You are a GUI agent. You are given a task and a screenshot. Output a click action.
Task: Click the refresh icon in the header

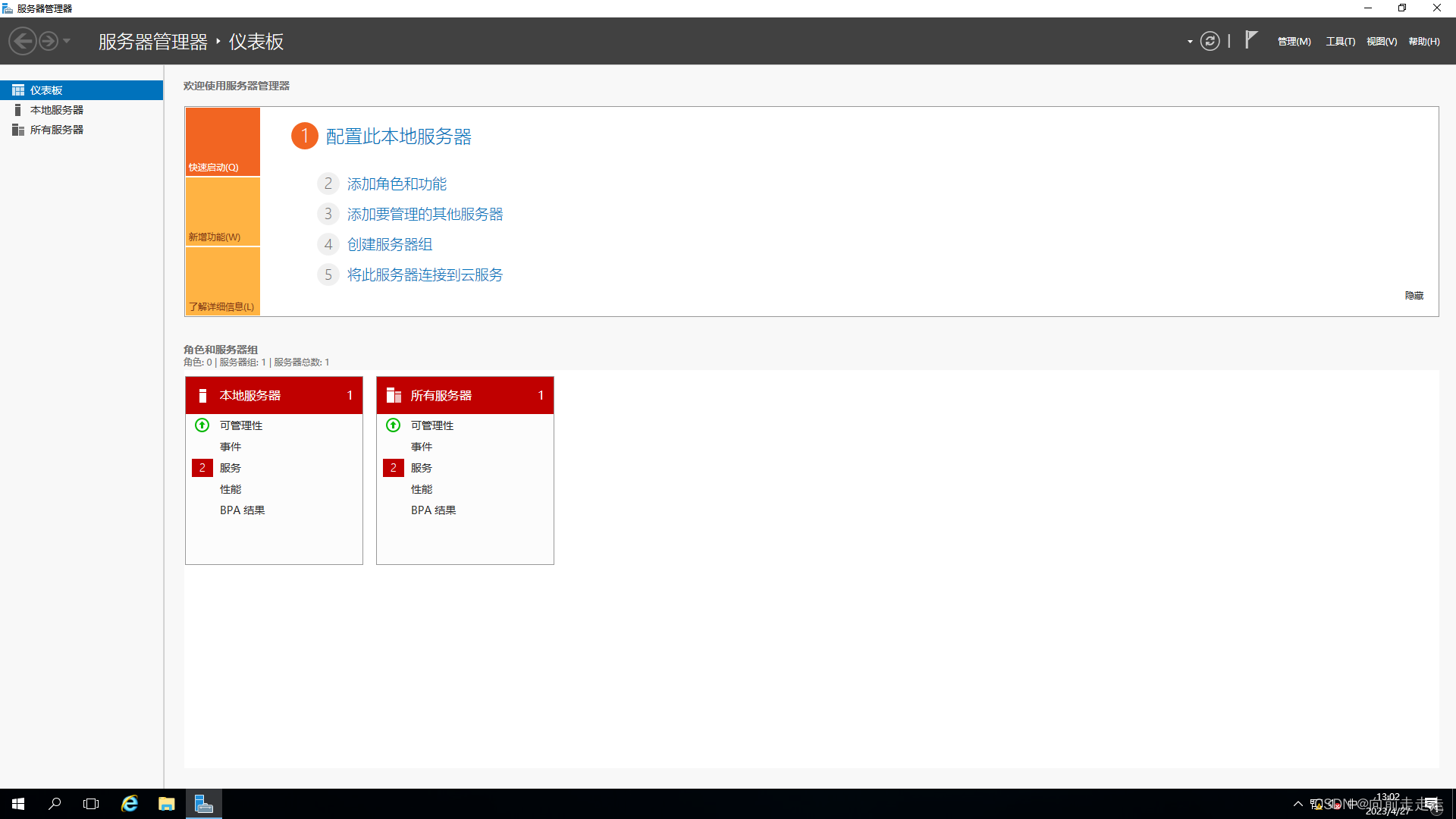(x=1210, y=41)
